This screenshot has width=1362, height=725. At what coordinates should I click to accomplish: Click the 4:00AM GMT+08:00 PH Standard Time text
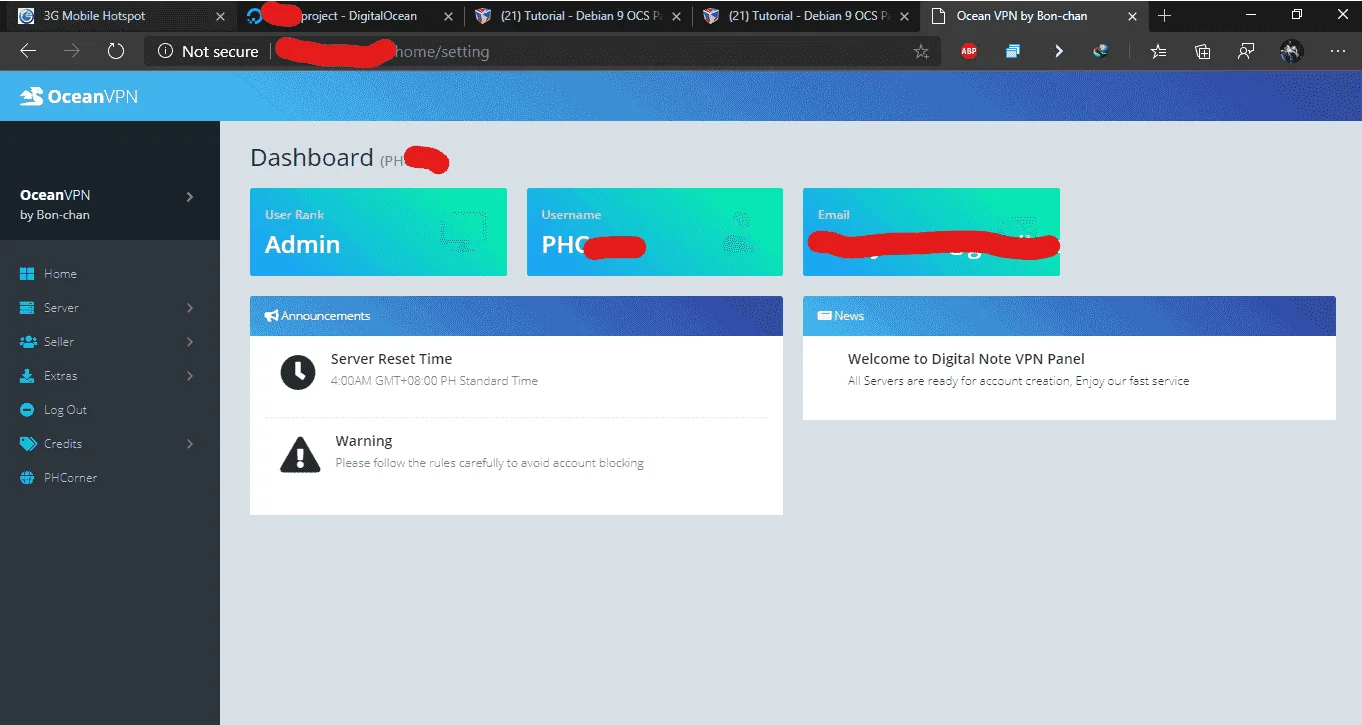pyautogui.click(x=434, y=381)
